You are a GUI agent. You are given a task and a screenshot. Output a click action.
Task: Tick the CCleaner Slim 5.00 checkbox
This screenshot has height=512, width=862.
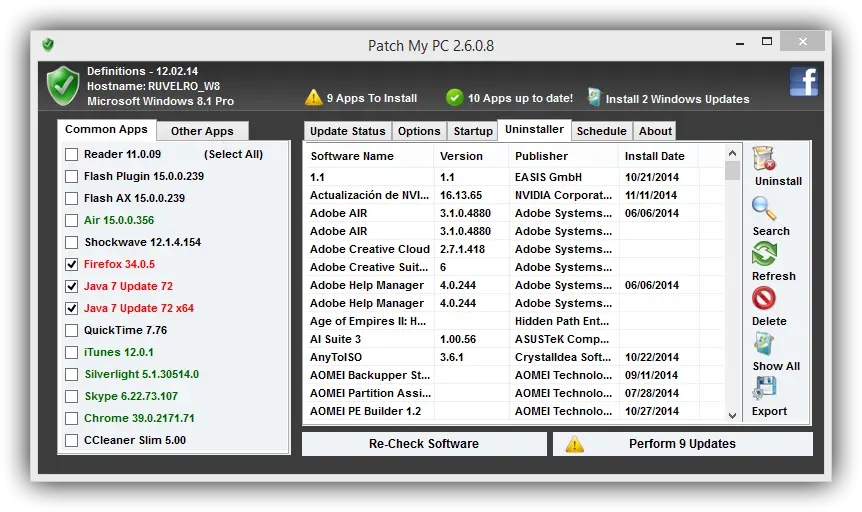pos(71,441)
